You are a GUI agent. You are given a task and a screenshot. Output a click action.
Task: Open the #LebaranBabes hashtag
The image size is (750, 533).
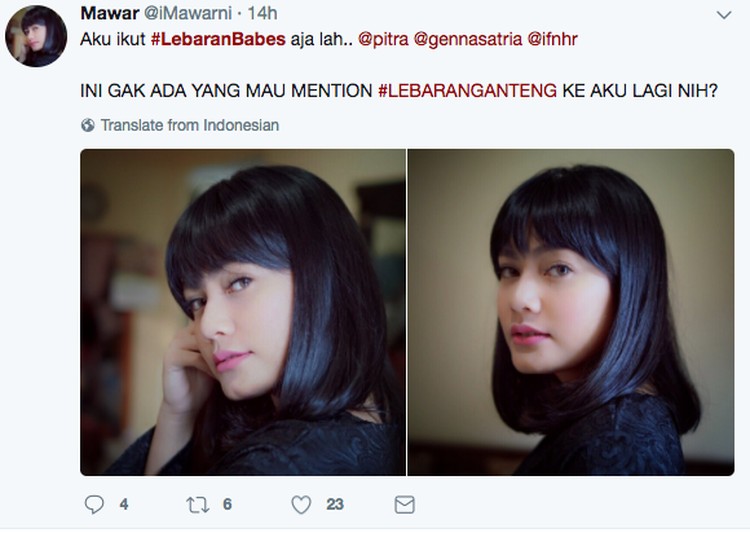pyautogui.click(x=218, y=39)
